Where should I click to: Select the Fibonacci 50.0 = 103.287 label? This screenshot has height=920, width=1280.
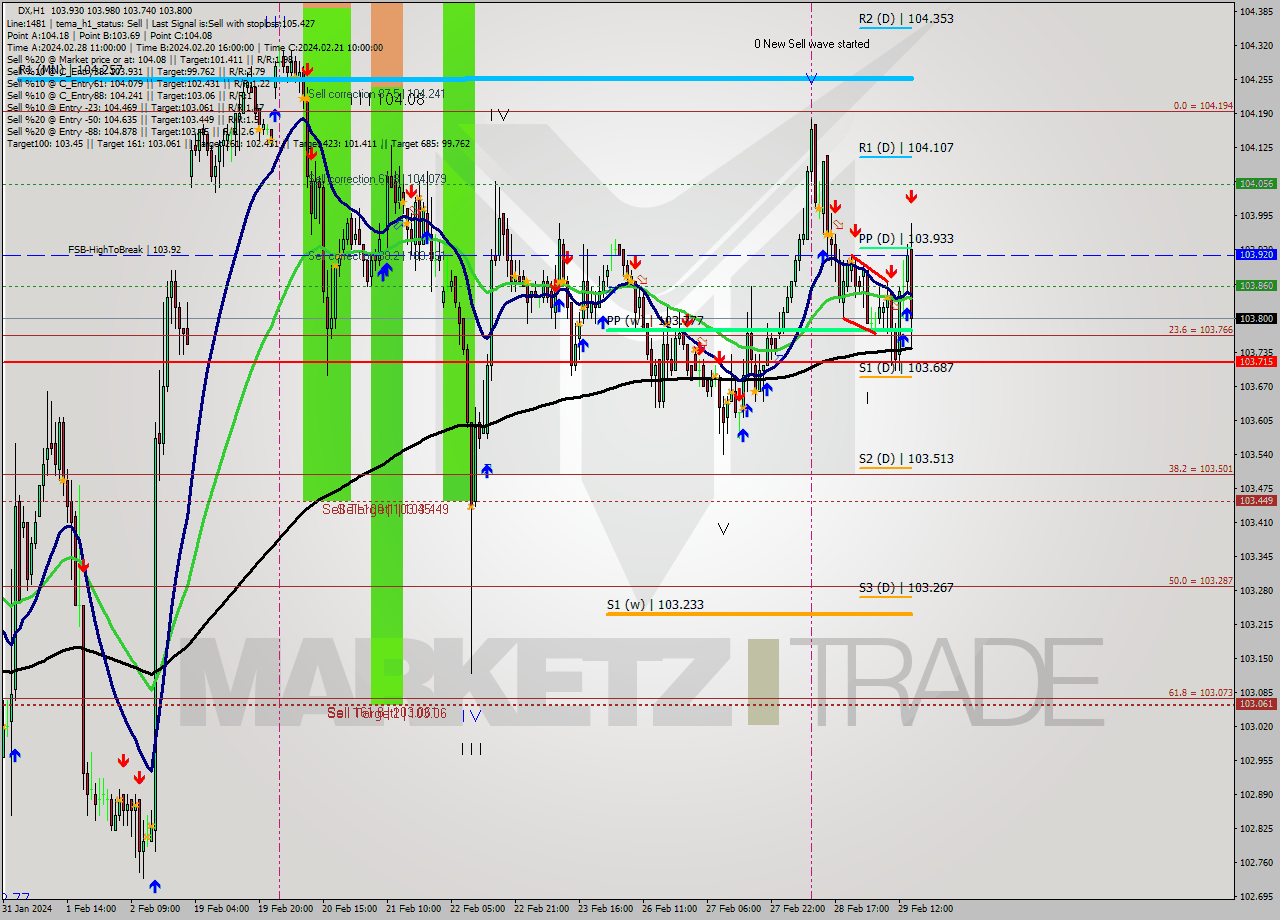click(x=1201, y=580)
